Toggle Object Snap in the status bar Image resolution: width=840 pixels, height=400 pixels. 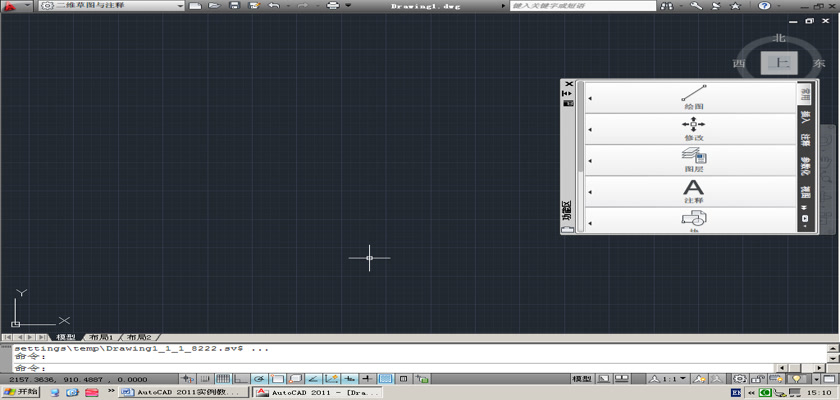(277, 379)
